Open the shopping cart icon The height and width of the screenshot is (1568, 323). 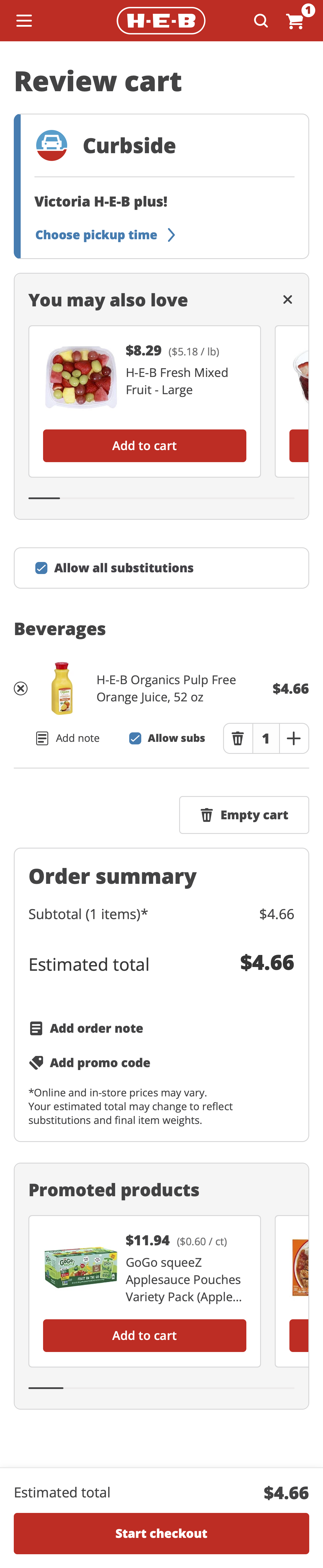tap(295, 21)
